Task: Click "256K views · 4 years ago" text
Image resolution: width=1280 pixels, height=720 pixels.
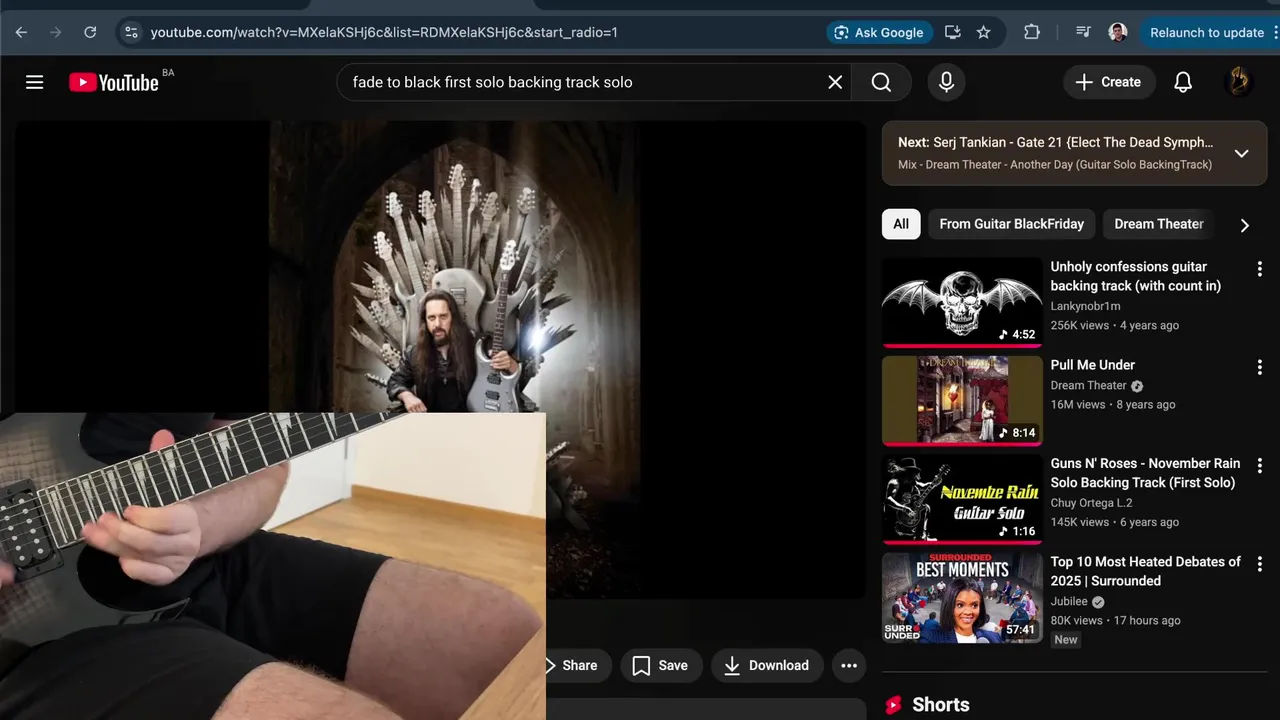Action: [x=1115, y=325]
